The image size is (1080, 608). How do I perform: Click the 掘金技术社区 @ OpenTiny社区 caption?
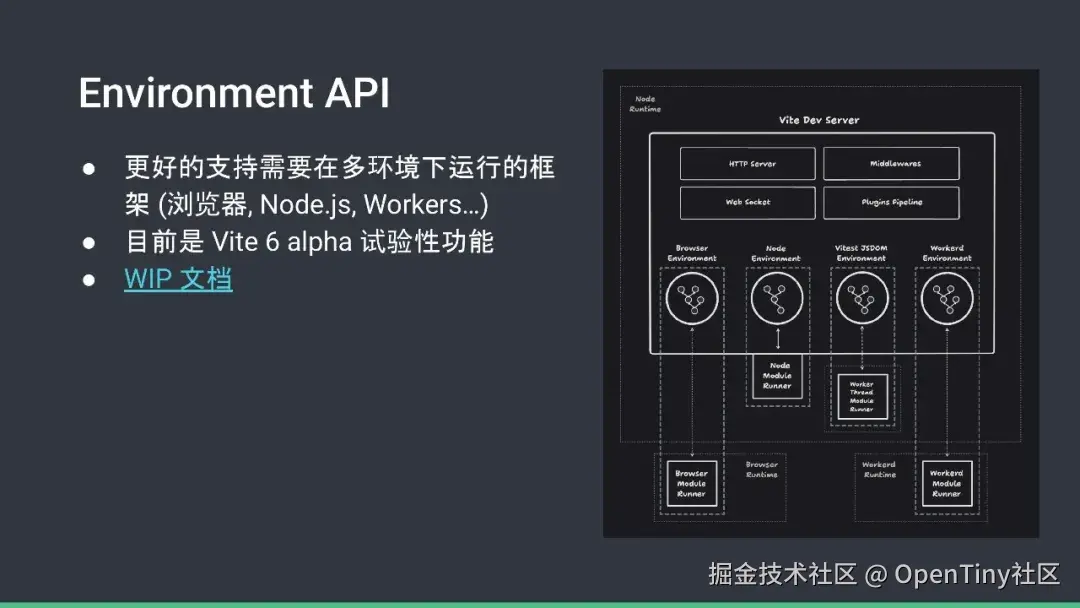click(x=884, y=574)
